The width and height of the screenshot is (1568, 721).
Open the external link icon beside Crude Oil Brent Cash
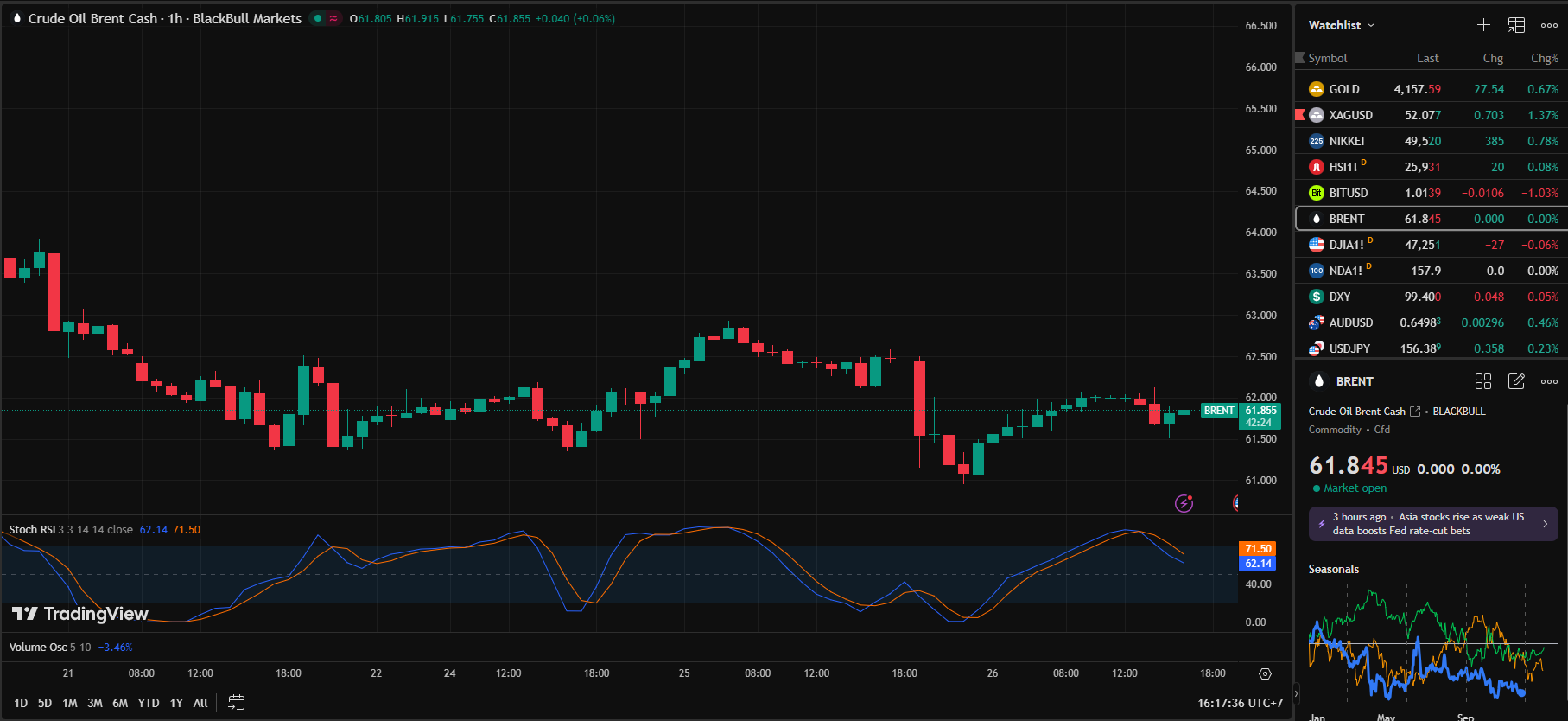pyautogui.click(x=1414, y=412)
